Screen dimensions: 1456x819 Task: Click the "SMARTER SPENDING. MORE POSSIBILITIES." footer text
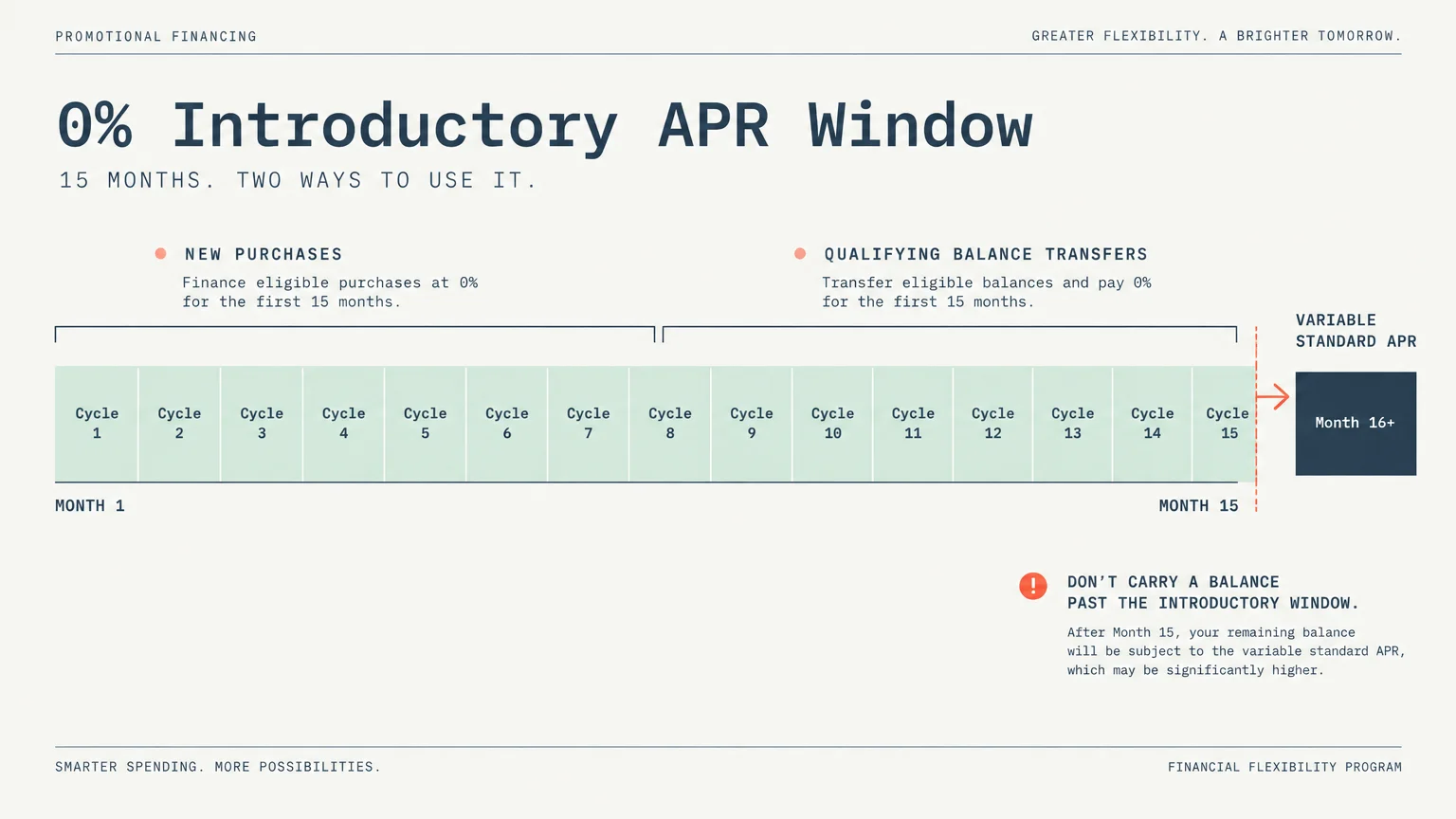click(x=218, y=767)
